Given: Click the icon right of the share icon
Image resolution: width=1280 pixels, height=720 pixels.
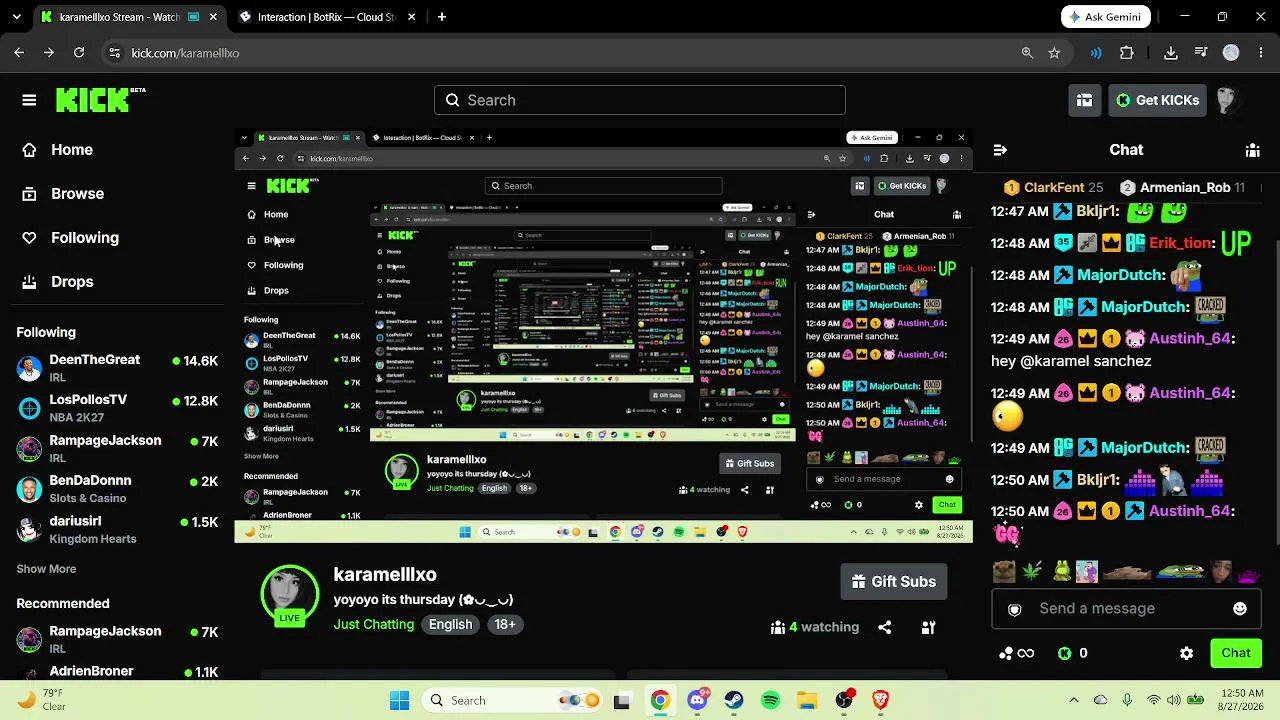Looking at the screenshot, I should (928, 627).
